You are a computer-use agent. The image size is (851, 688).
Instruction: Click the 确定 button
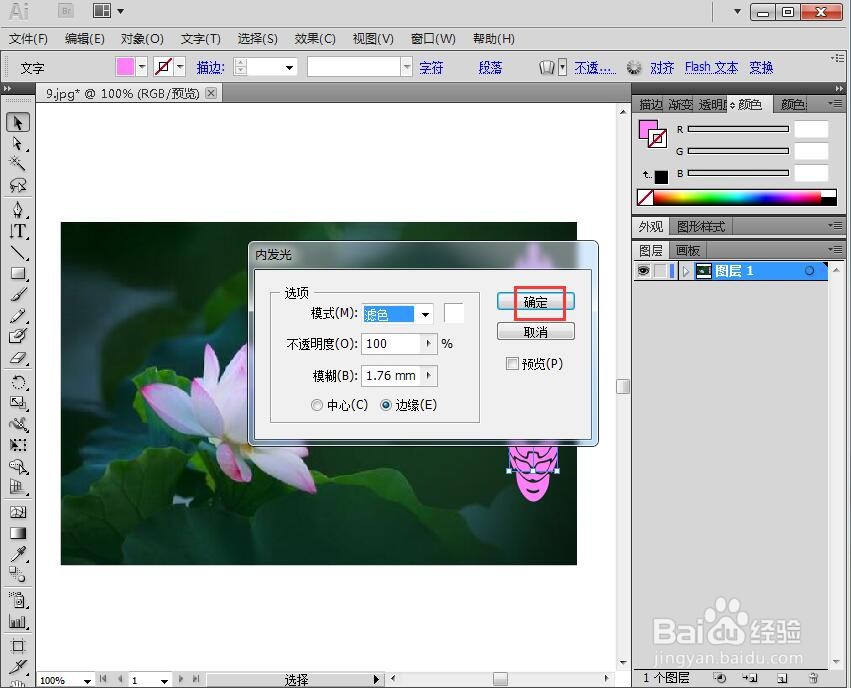coord(536,302)
